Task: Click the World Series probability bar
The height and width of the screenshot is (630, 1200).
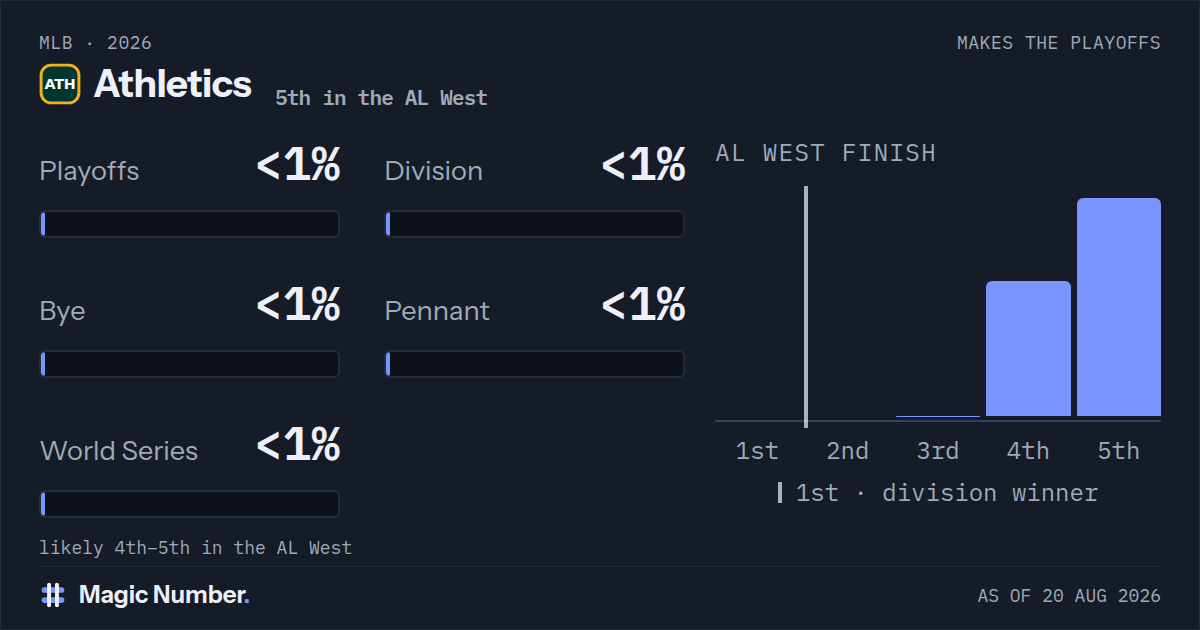Action: pos(189,504)
